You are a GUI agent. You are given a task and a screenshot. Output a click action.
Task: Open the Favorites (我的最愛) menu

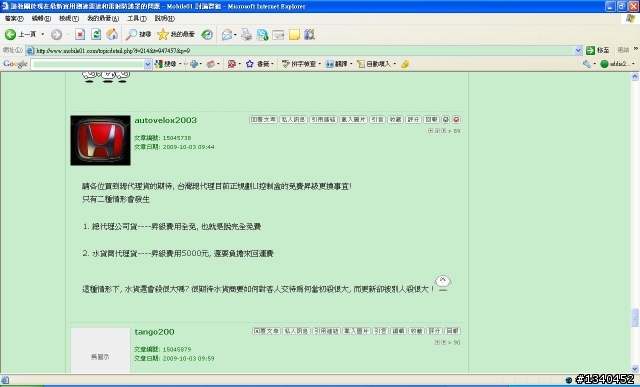click(x=103, y=18)
